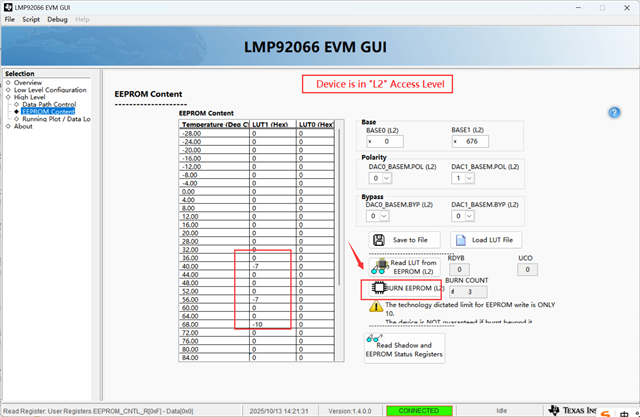Click LUT1 cell with -10 at 68.00
640x417 pixels.
273,324
